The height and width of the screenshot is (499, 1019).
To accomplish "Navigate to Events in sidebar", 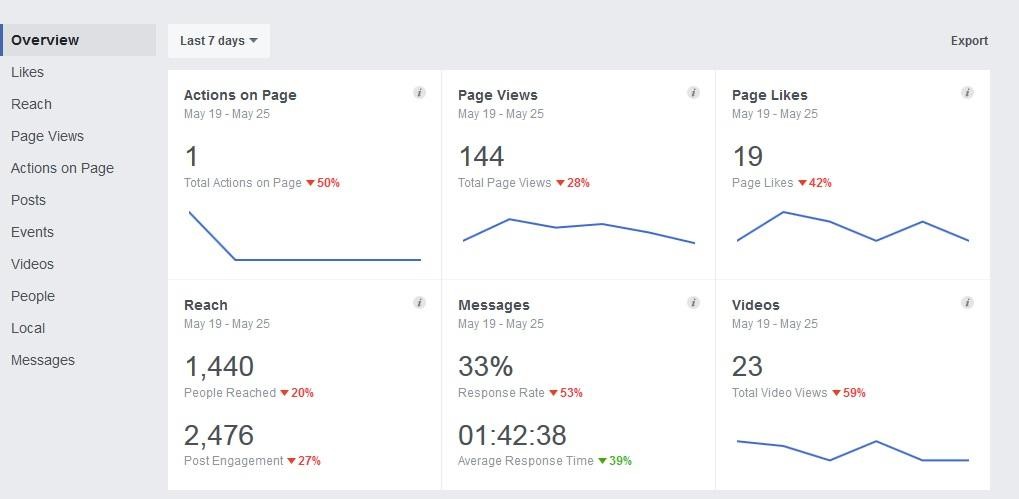I will [x=32, y=232].
